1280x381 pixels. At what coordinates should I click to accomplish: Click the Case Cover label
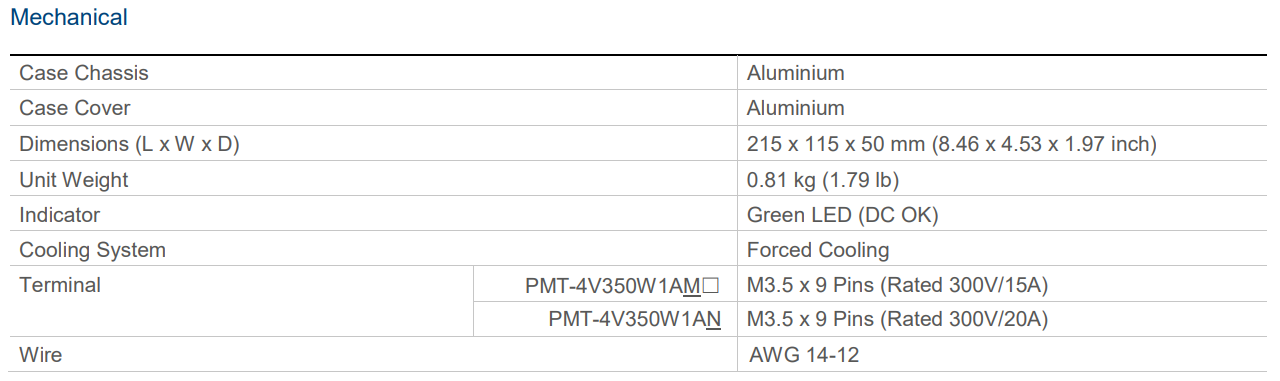(75, 108)
